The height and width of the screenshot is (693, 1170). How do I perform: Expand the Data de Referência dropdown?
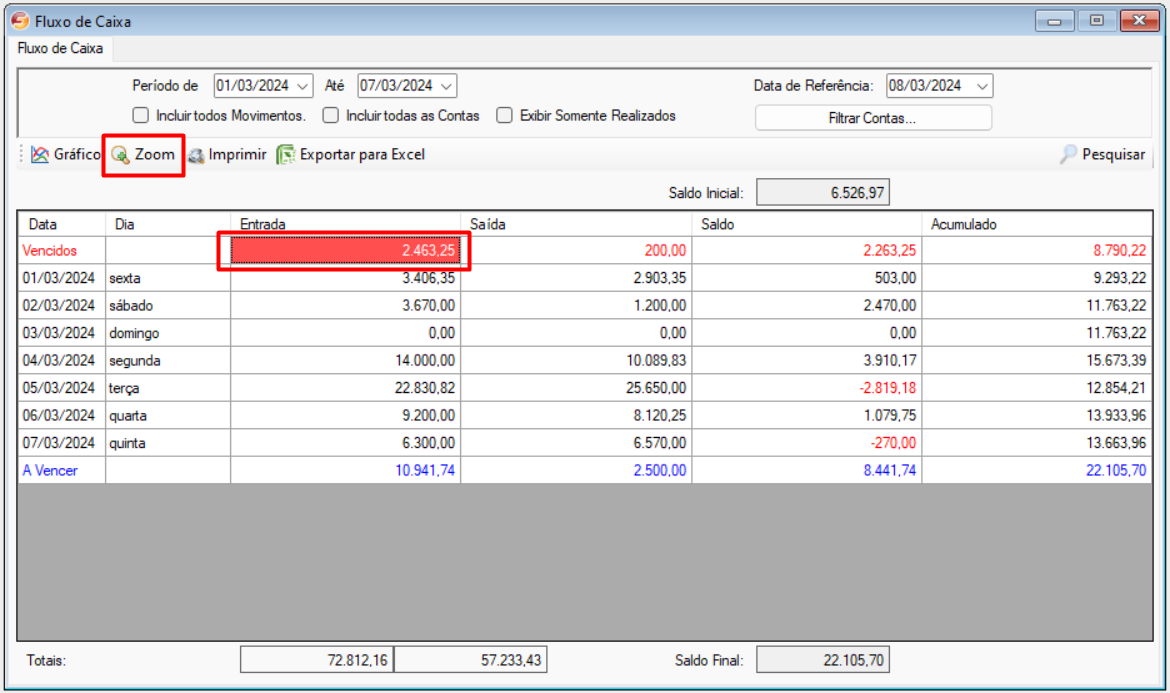coord(982,86)
